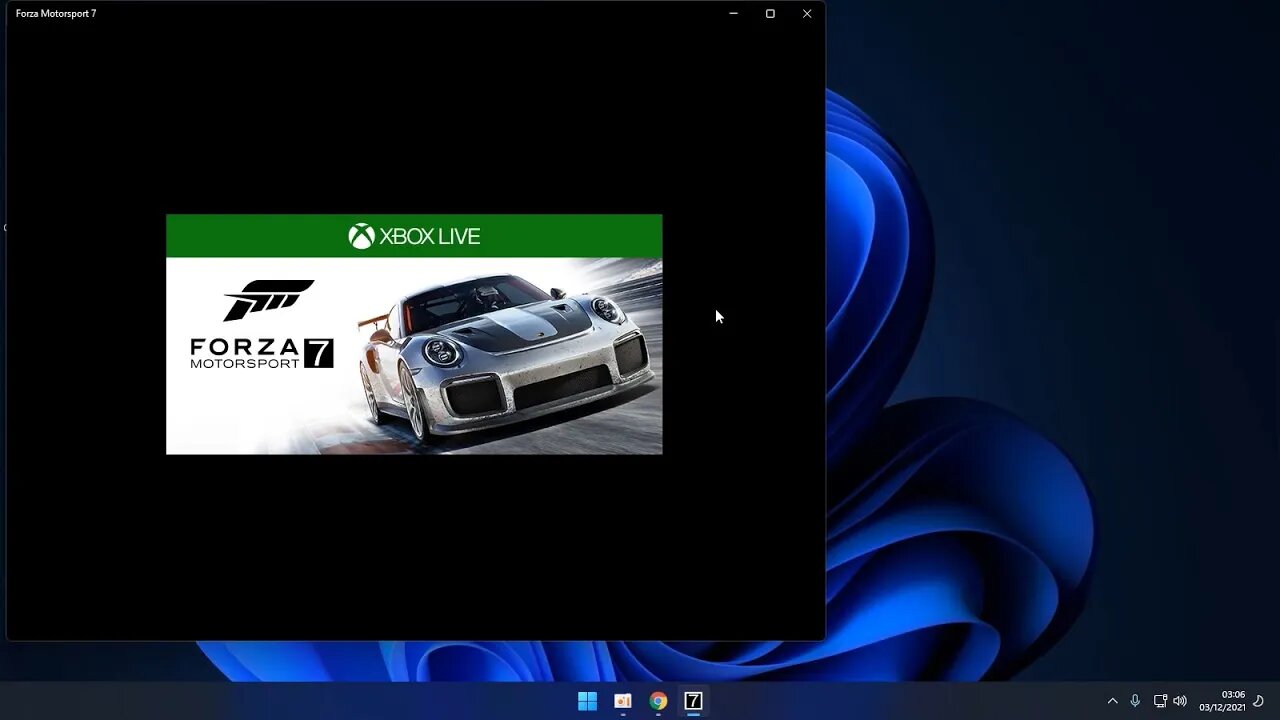Click the microphone icon in the tray
Image resolution: width=1280 pixels, height=720 pixels.
[x=1135, y=701]
